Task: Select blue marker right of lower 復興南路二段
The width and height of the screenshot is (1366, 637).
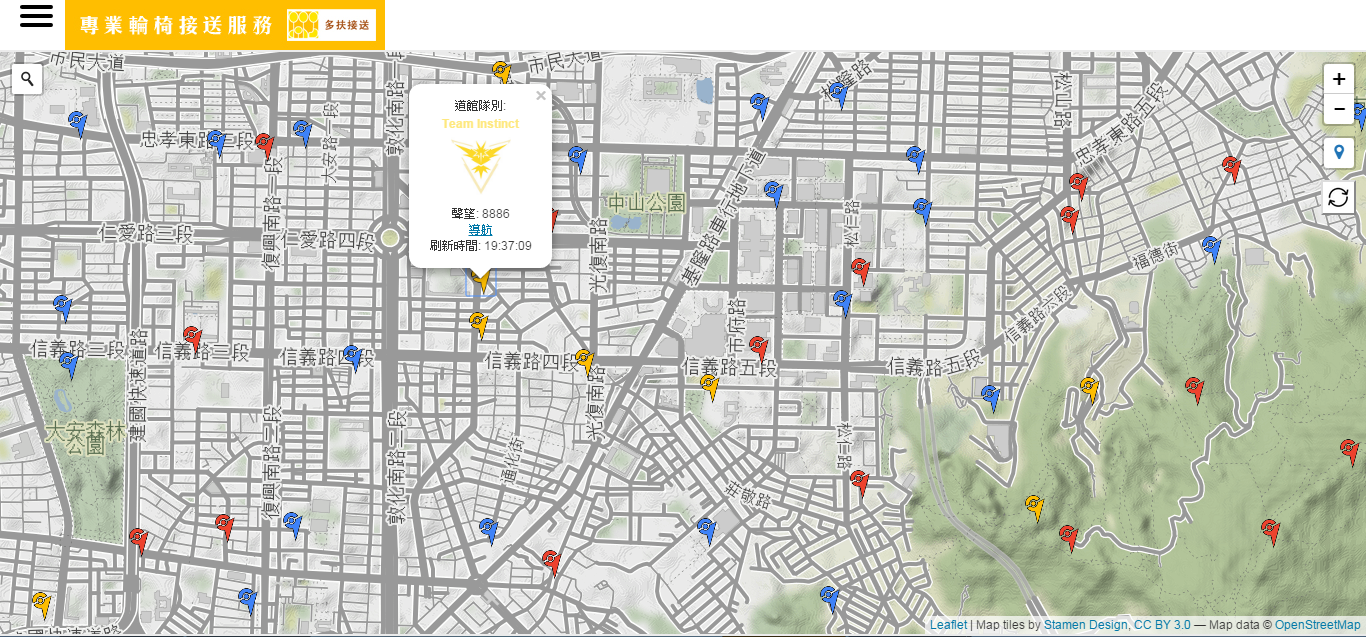Action: [x=292, y=524]
